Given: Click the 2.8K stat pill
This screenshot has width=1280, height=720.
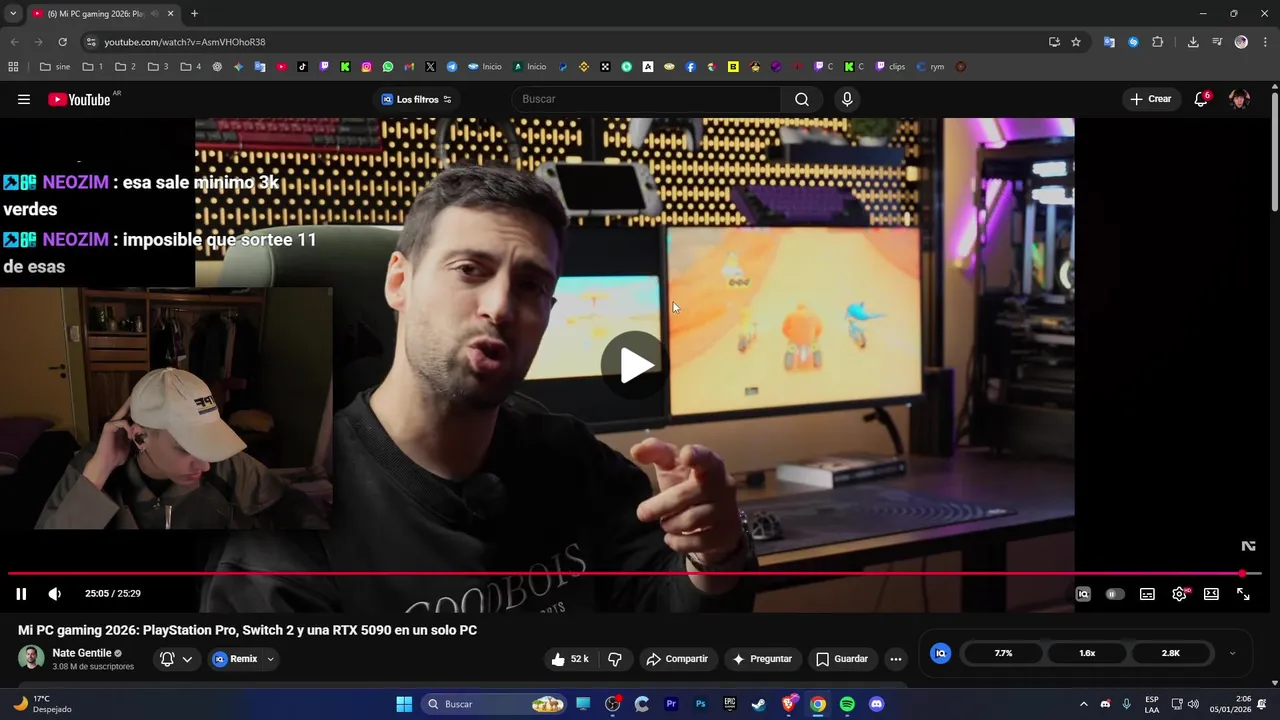Looking at the screenshot, I should coord(1171,653).
